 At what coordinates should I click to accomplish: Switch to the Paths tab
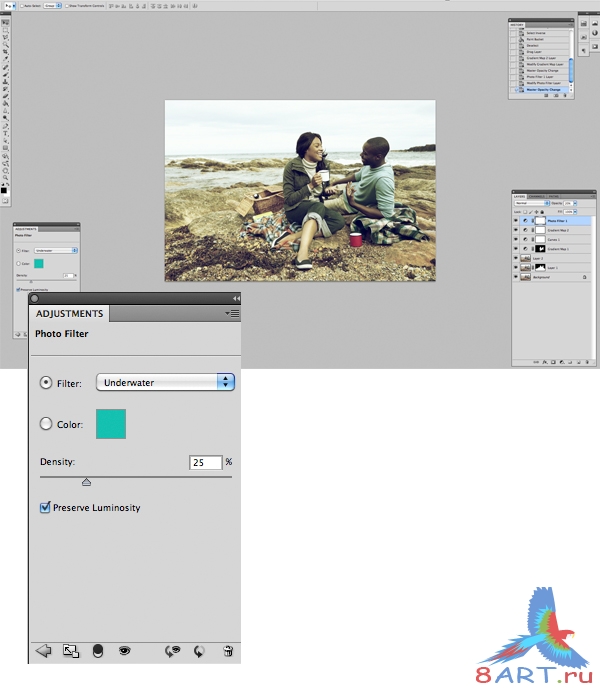554,196
